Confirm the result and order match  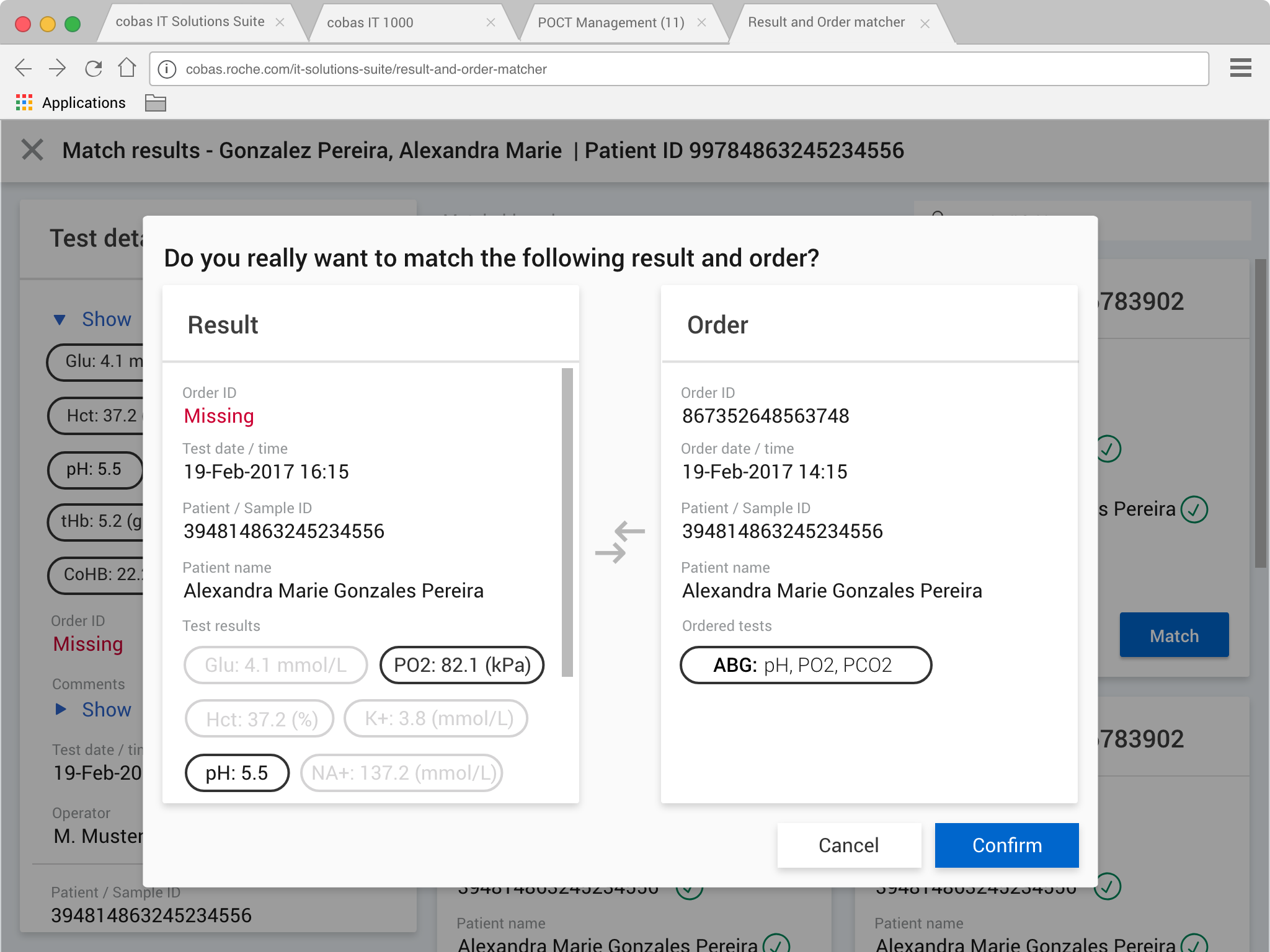[1006, 845]
